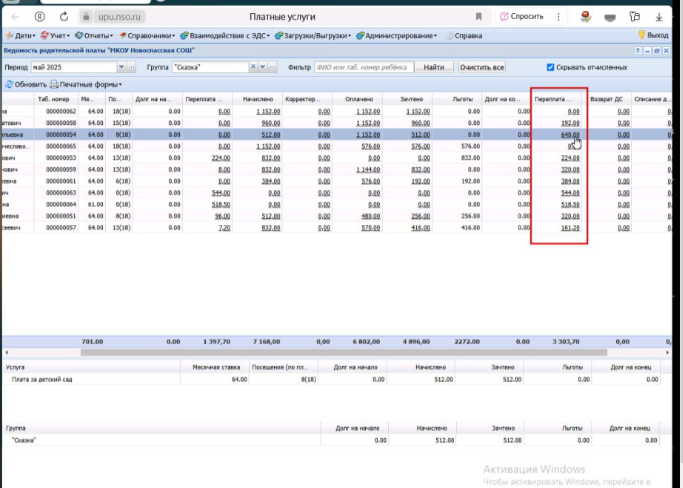683x488 pixels.
Task: Click the horizontal scrollbar of the table
Action: point(344,352)
